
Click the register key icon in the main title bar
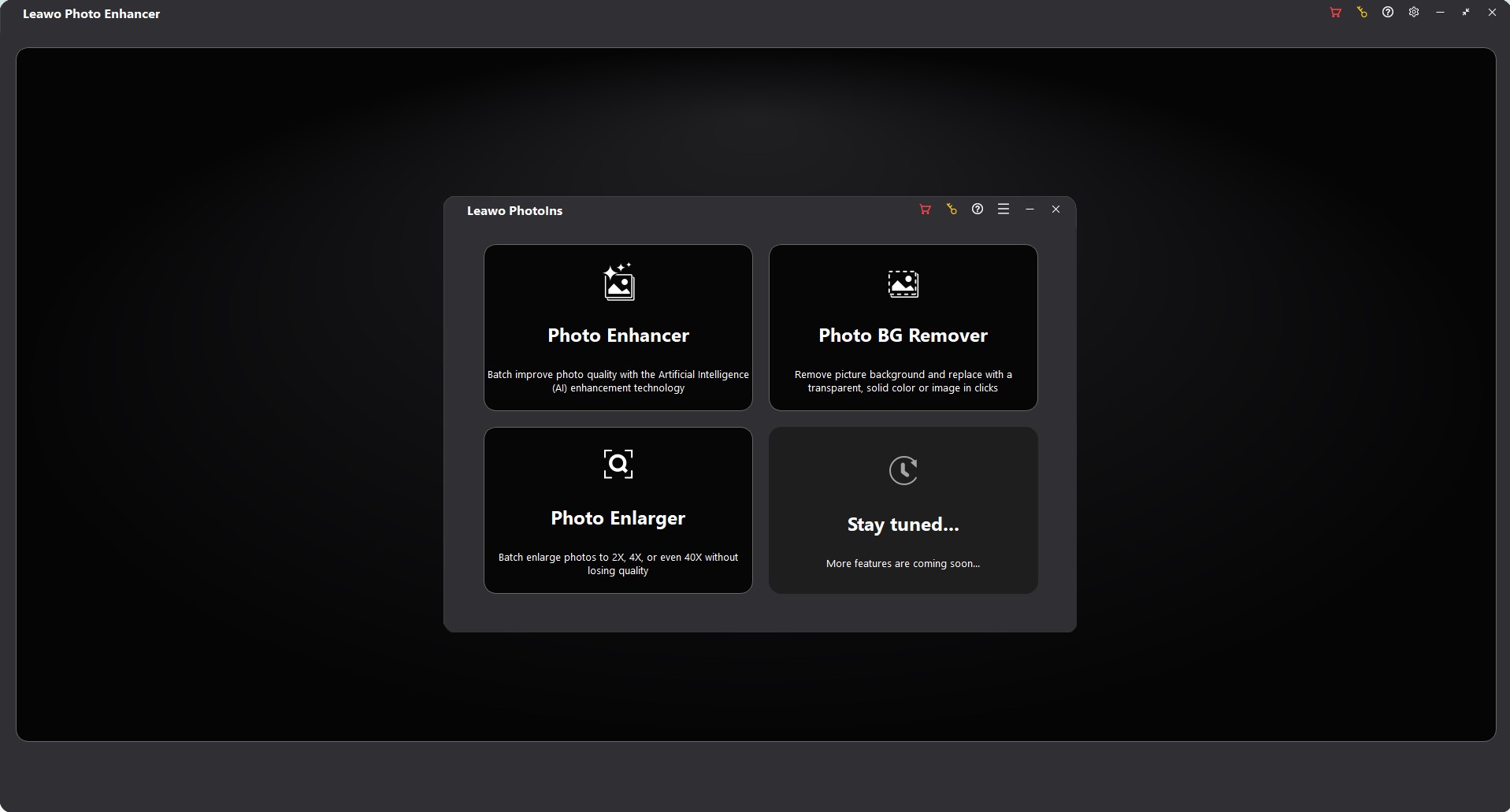coord(1362,13)
